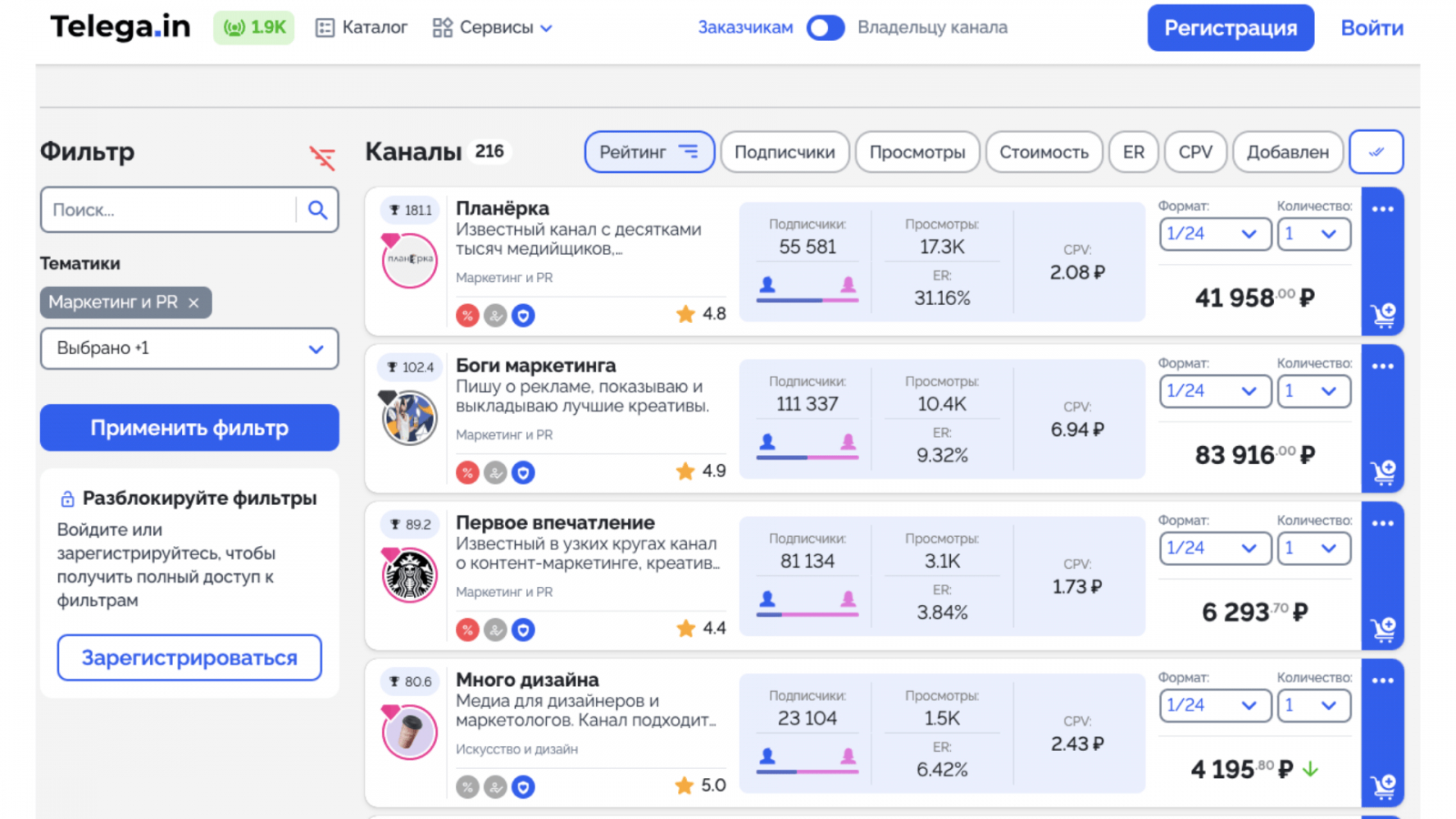Open the Первое впечатление channel title
Image resolution: width=1456 pixels, height=819 pixels.
point(555,523)
